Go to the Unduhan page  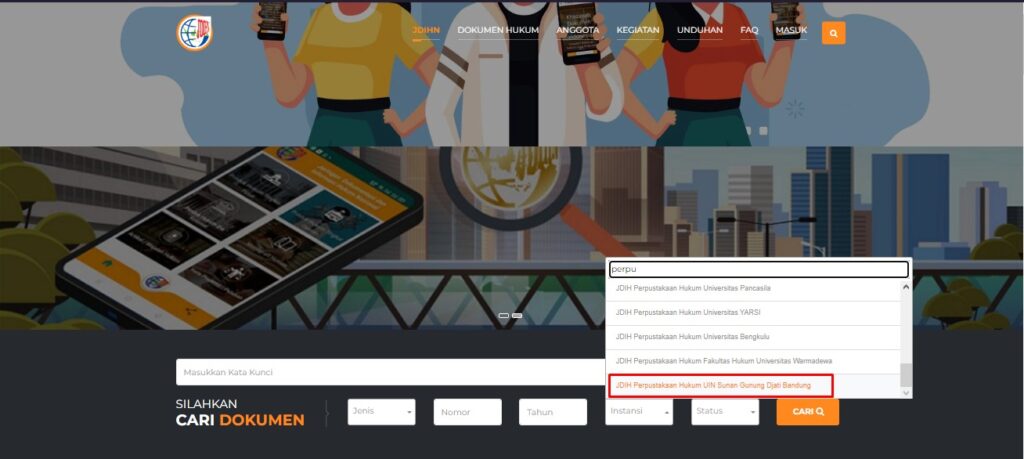700,30
